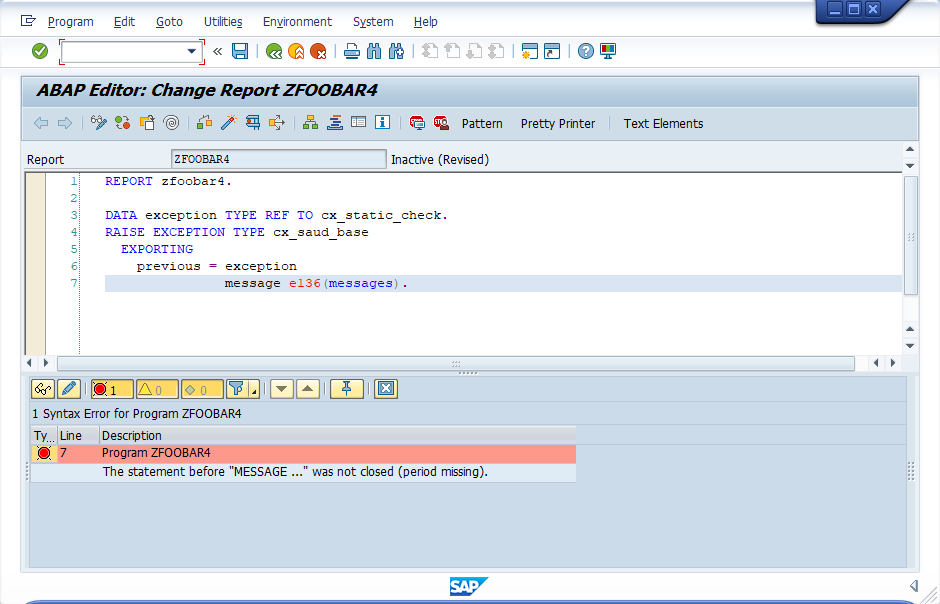The height and width of the screenshot is (604, 940).
Task: Toggle the errors filter showing 1
Action: (x=112, y=389)
